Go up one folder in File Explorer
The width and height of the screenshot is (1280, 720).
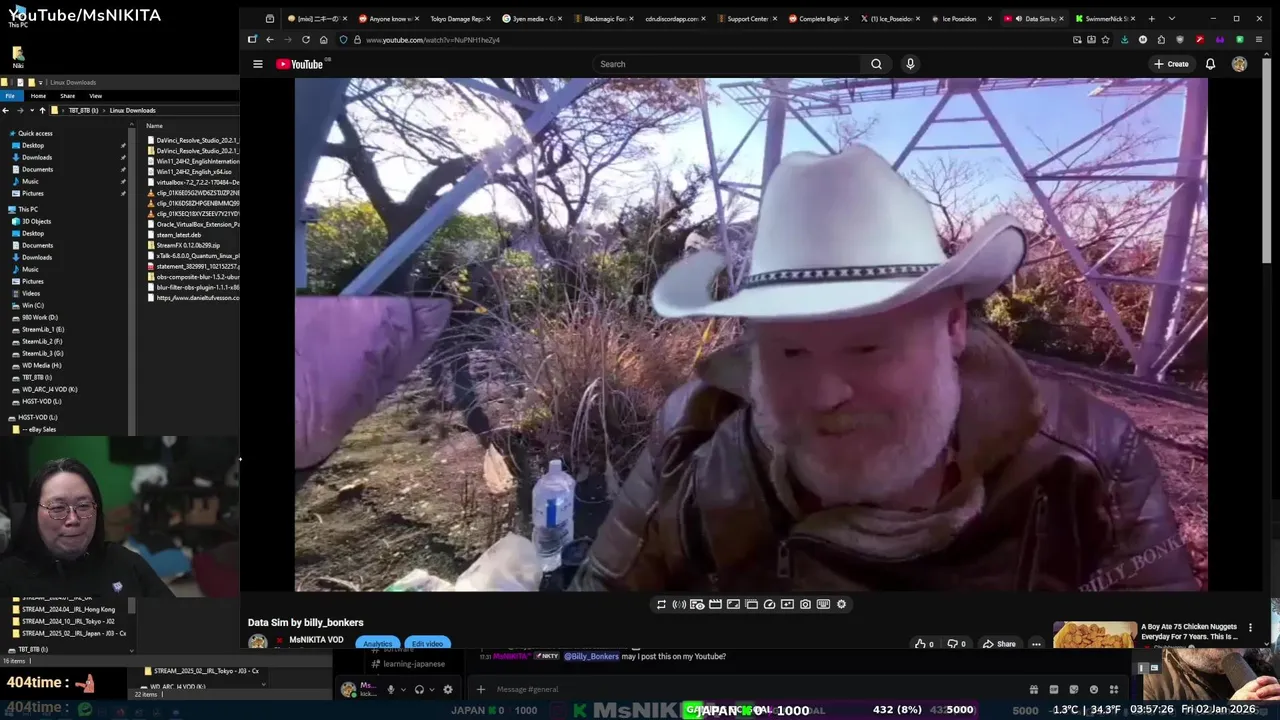pos(42,110)
